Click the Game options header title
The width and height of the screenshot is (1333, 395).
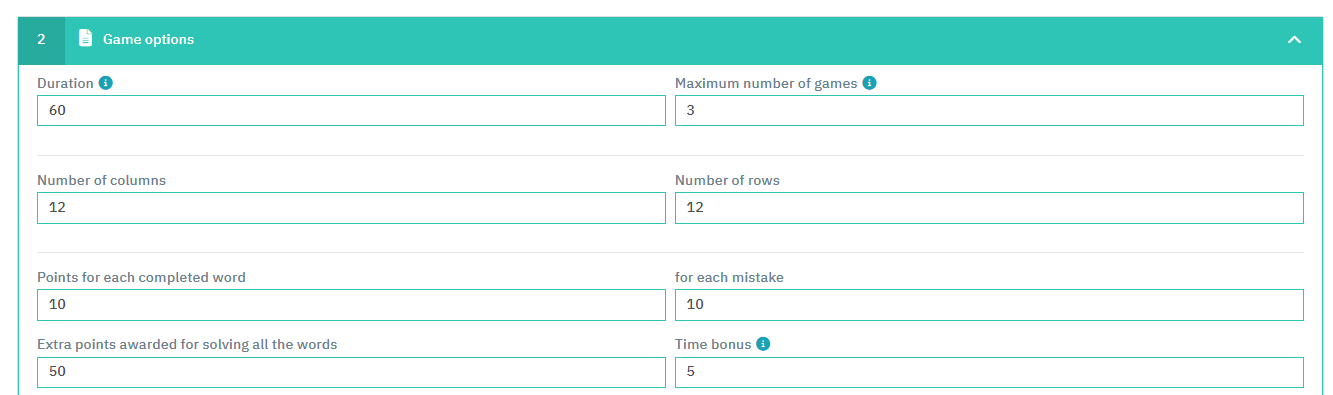pos(148,40)
